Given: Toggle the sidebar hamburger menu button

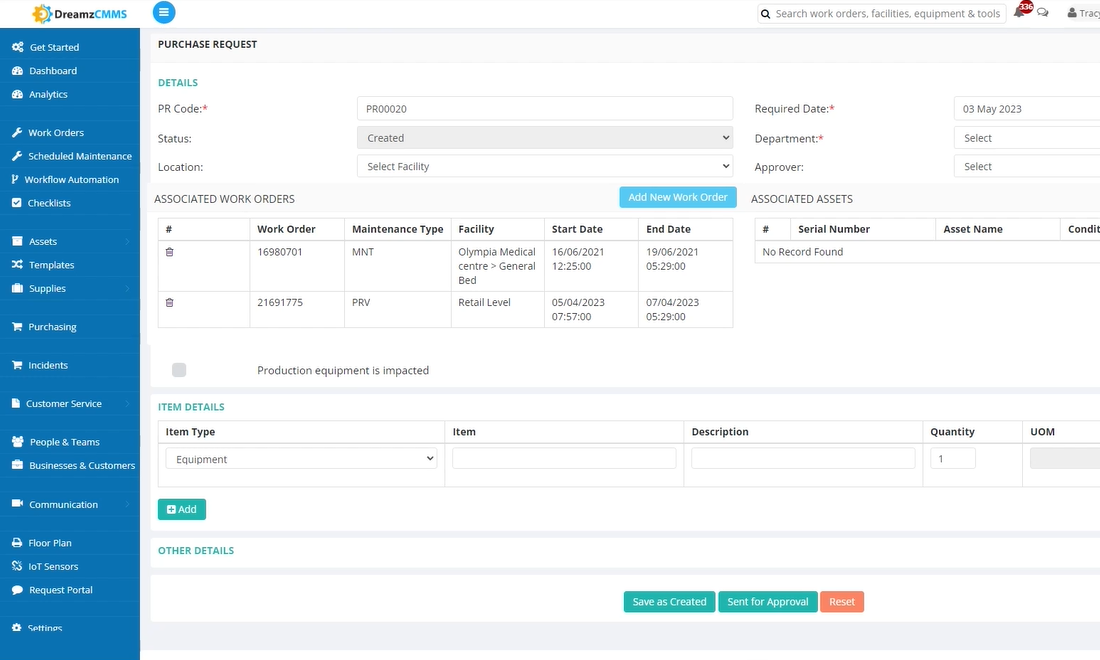Looking at the screenshot, I should click(x=163, y=12).
